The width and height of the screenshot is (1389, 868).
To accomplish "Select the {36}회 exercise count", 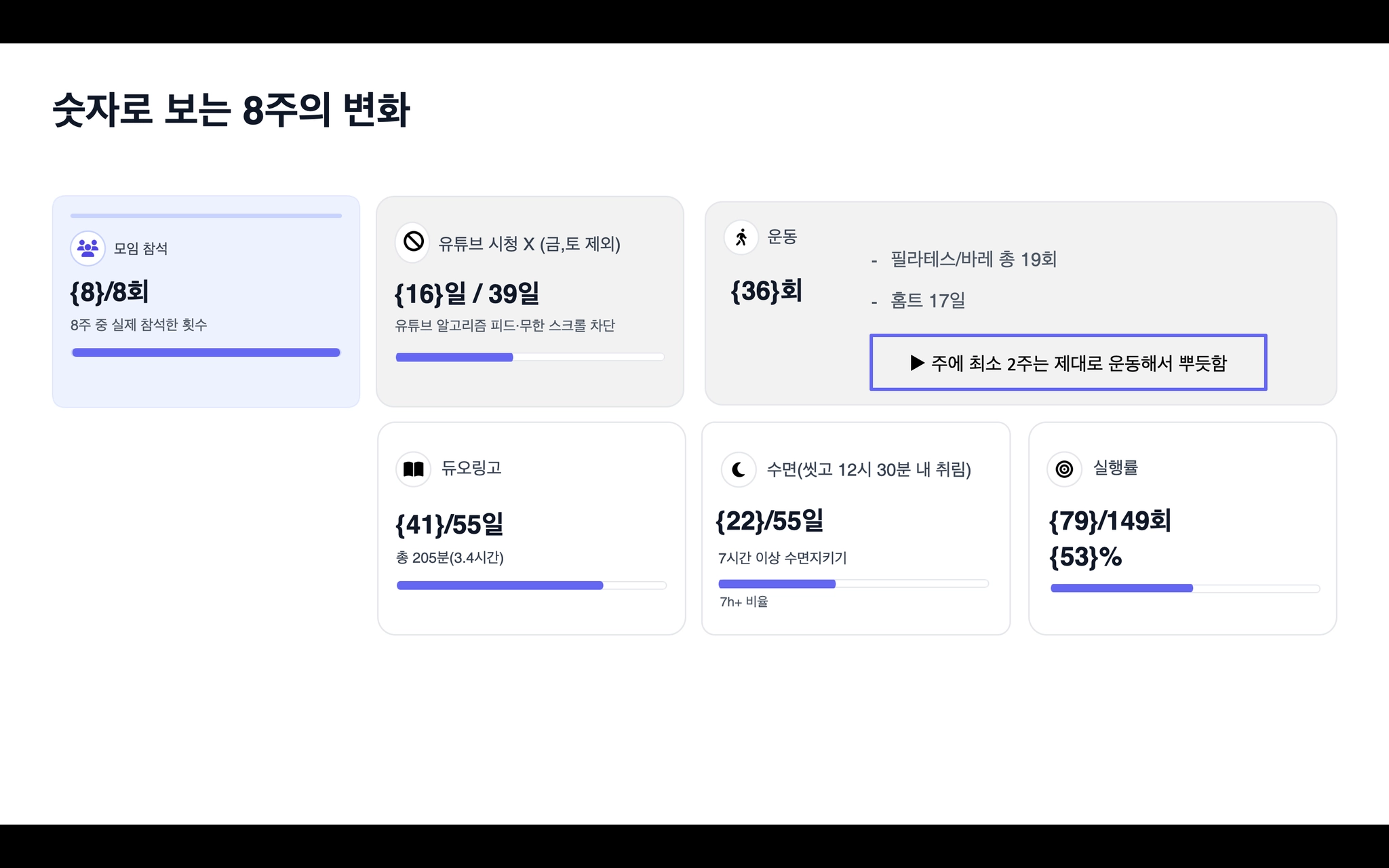I will (x=766, y=291).
